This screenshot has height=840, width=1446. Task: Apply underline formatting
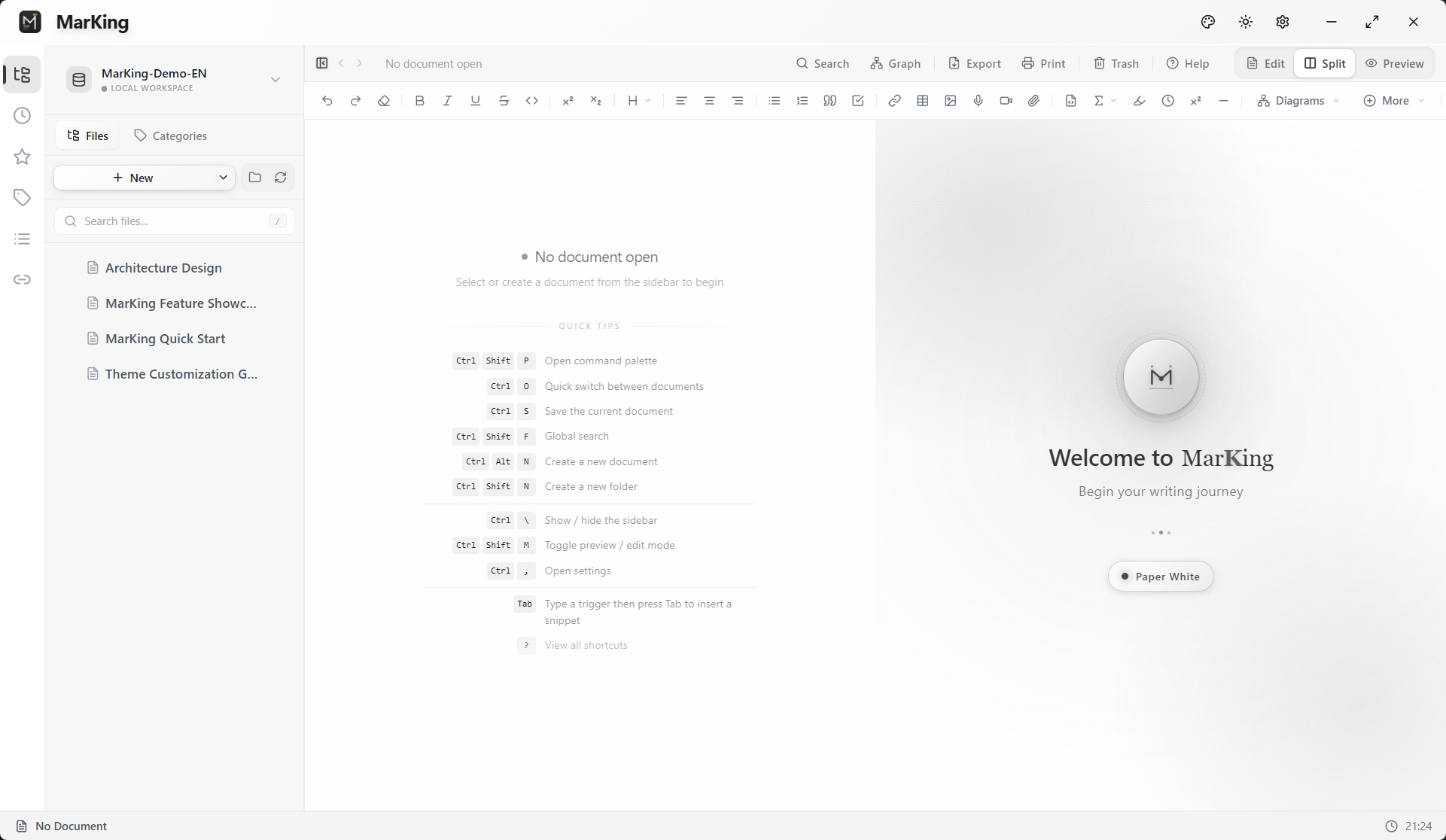475,100
